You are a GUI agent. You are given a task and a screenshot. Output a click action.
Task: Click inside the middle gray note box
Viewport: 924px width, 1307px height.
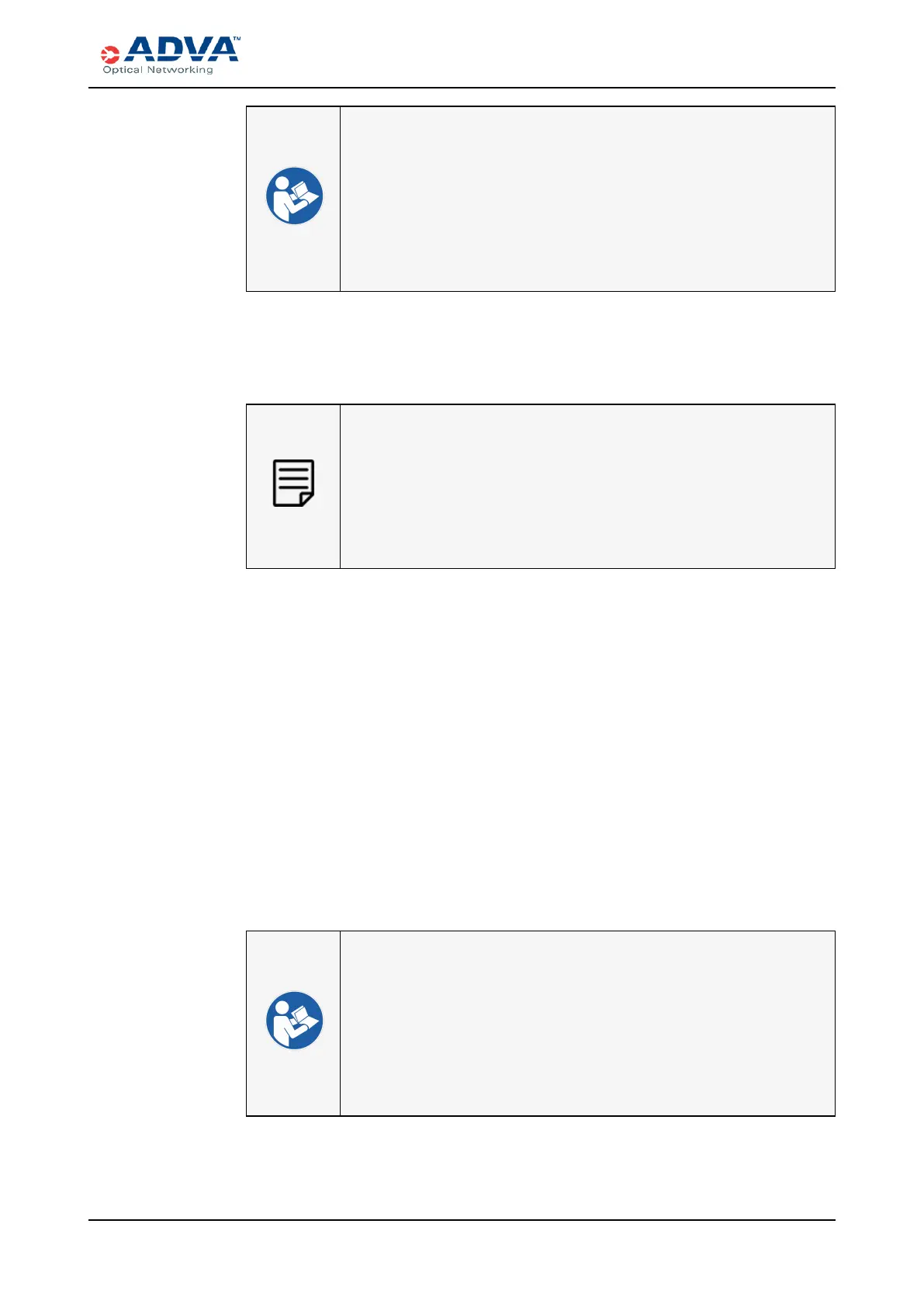[587, 486]
